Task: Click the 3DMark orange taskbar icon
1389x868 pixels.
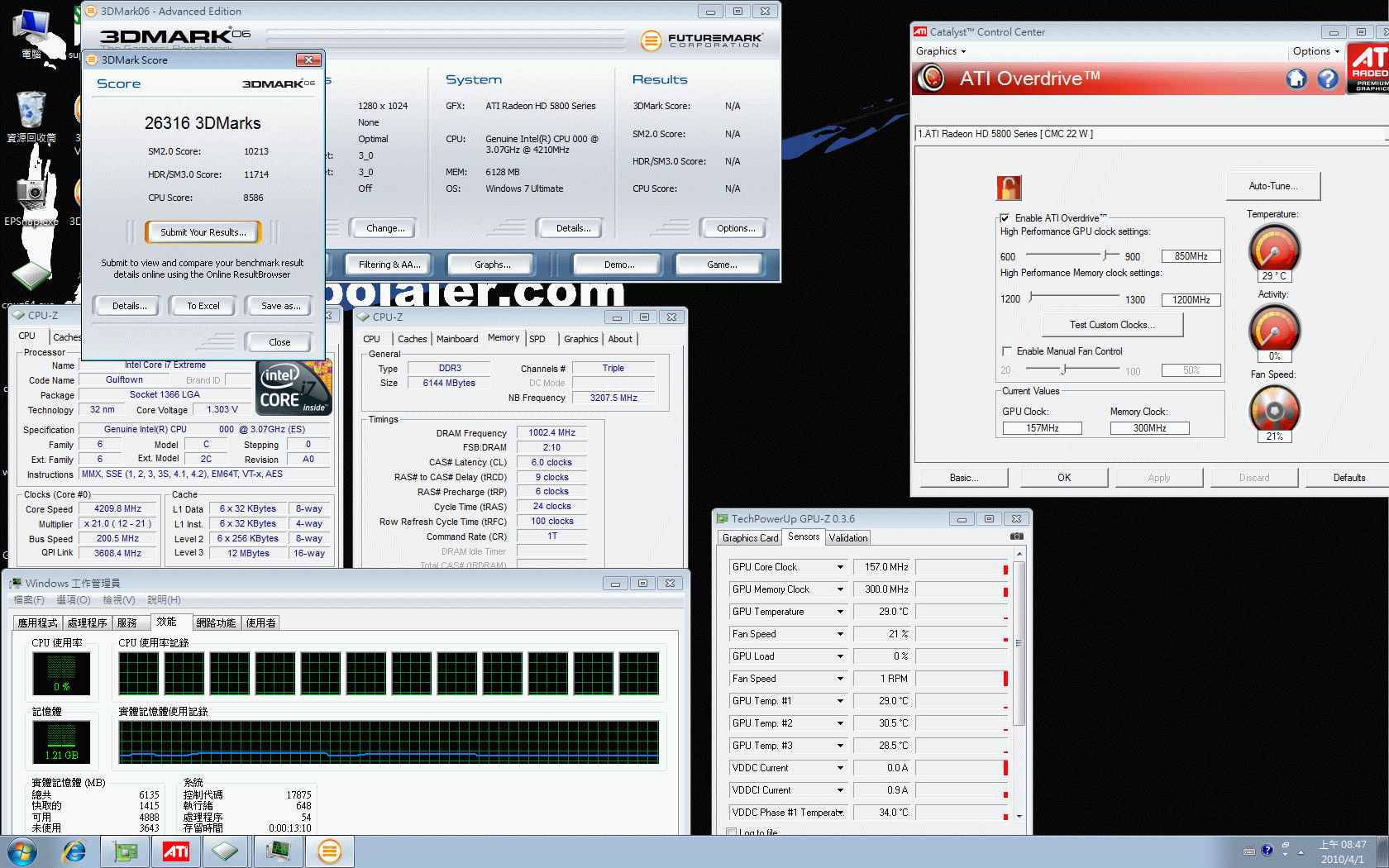Action: (x=330, y=851)
